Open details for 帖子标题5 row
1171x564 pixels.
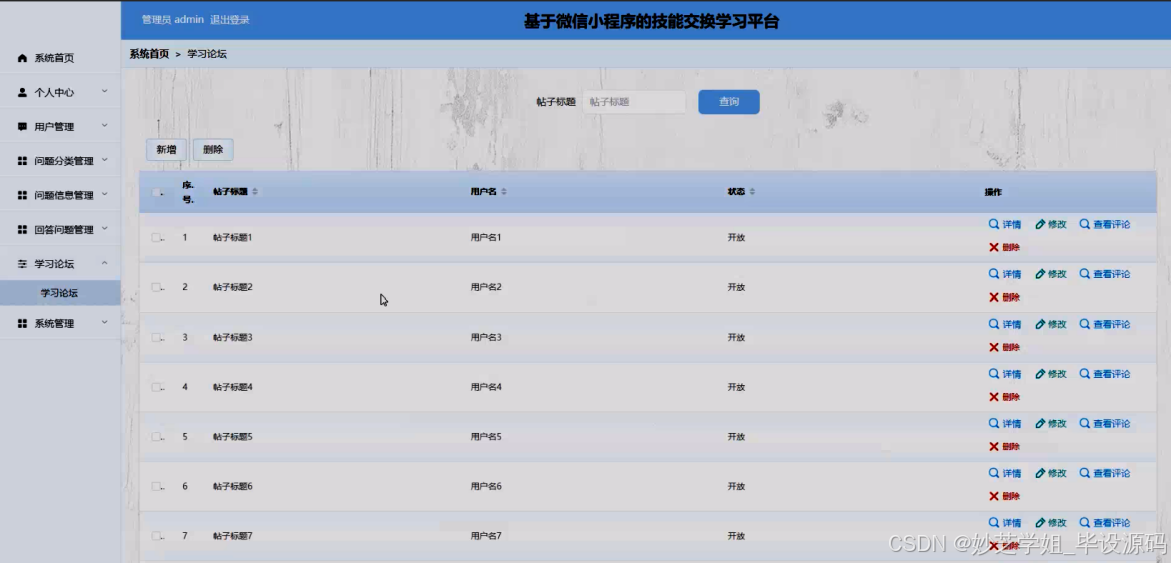[1004, 424]
